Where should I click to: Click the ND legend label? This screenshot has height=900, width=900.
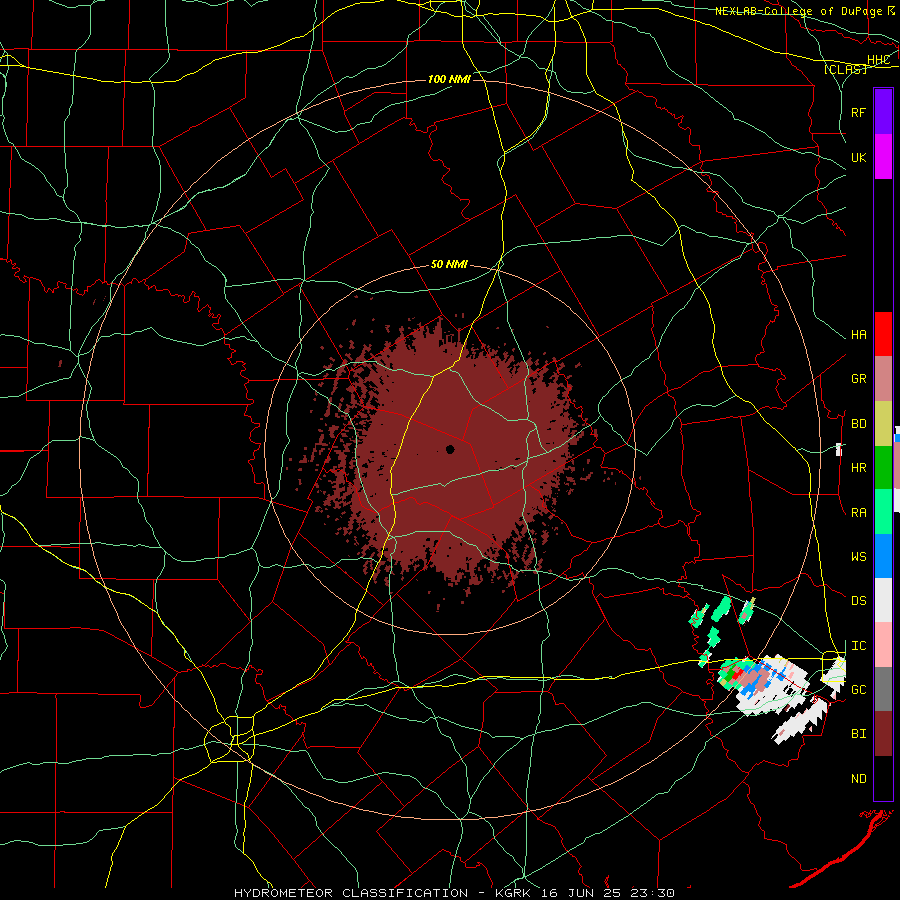859,779
